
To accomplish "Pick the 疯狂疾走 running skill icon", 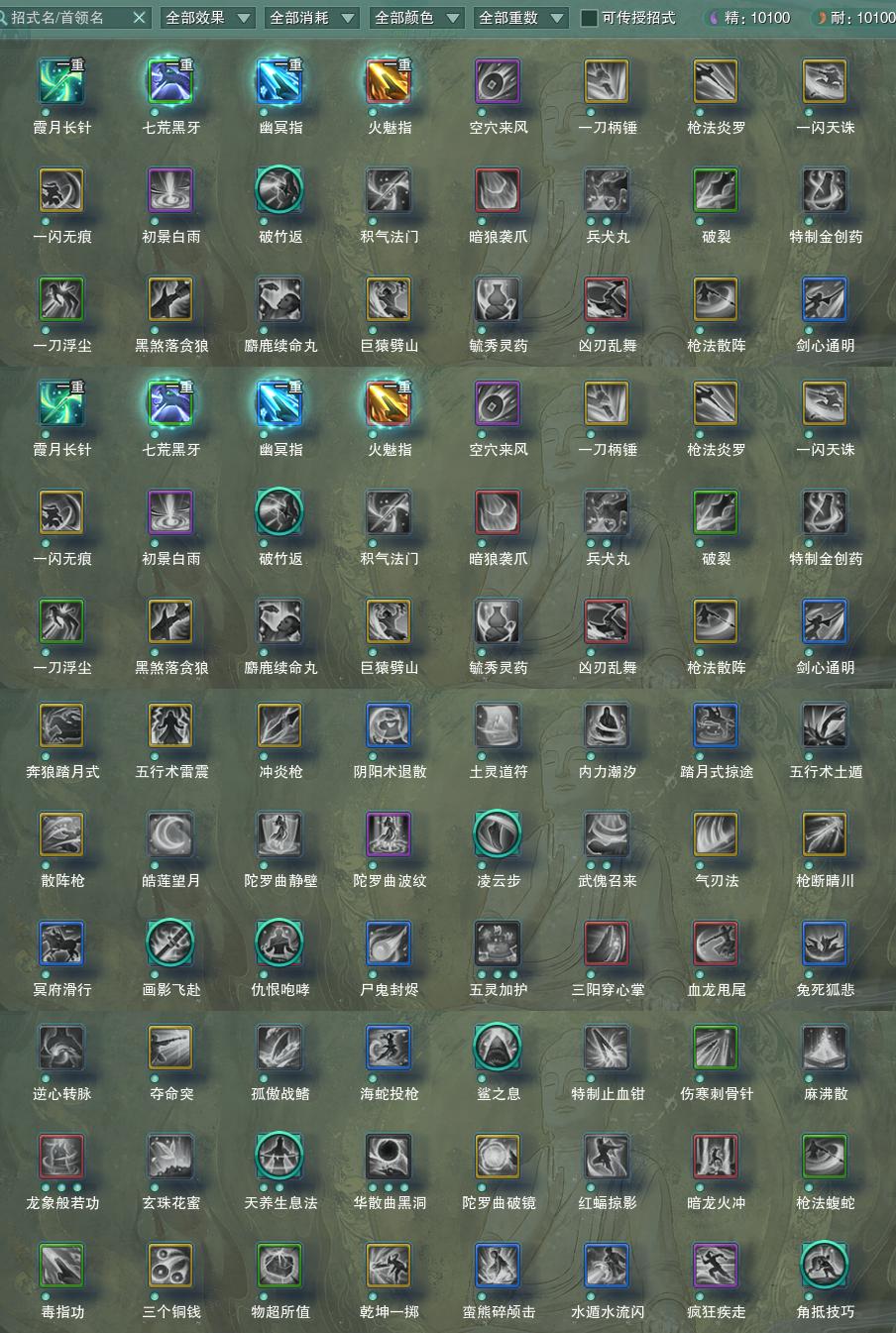I will pyautogui.click(x=716, y=1267).
